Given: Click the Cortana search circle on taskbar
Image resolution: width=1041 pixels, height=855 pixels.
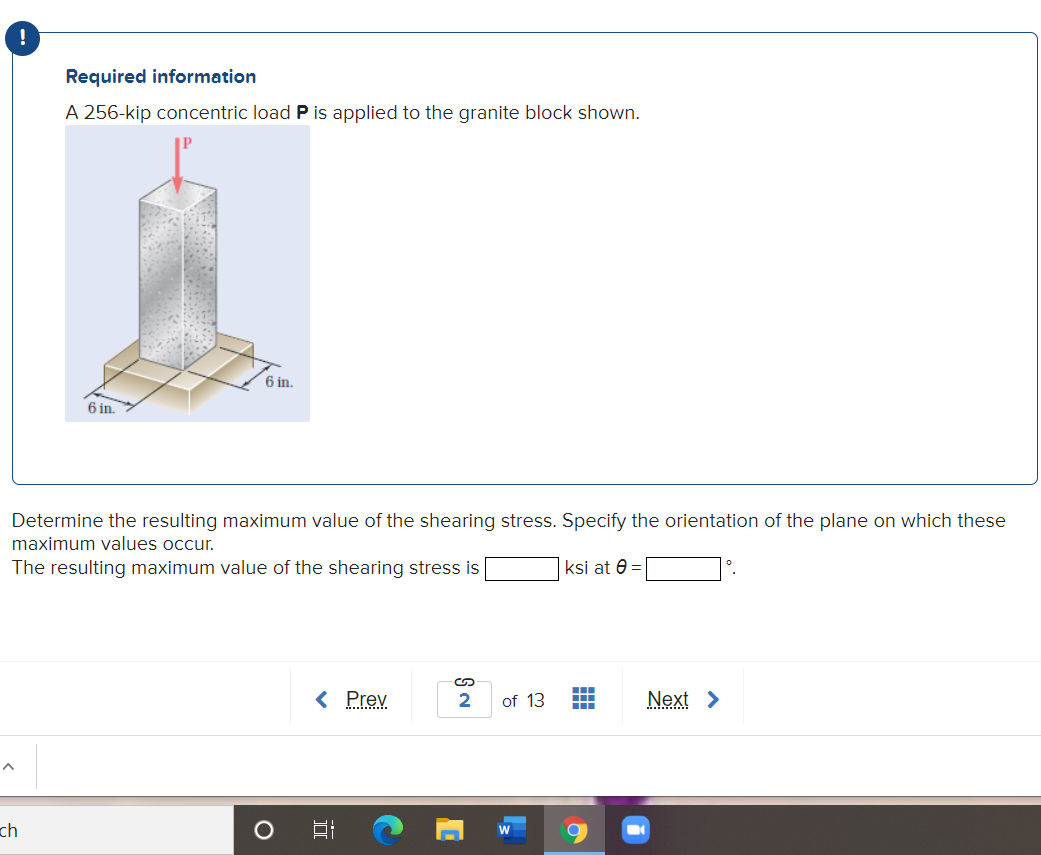Looking at the screenshot, I should (263, 829).
